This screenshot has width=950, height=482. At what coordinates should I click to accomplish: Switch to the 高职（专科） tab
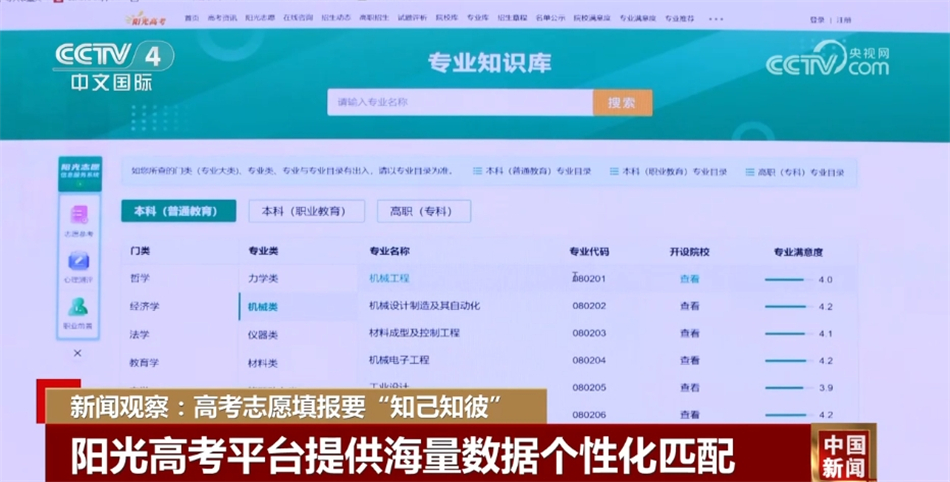422,211
